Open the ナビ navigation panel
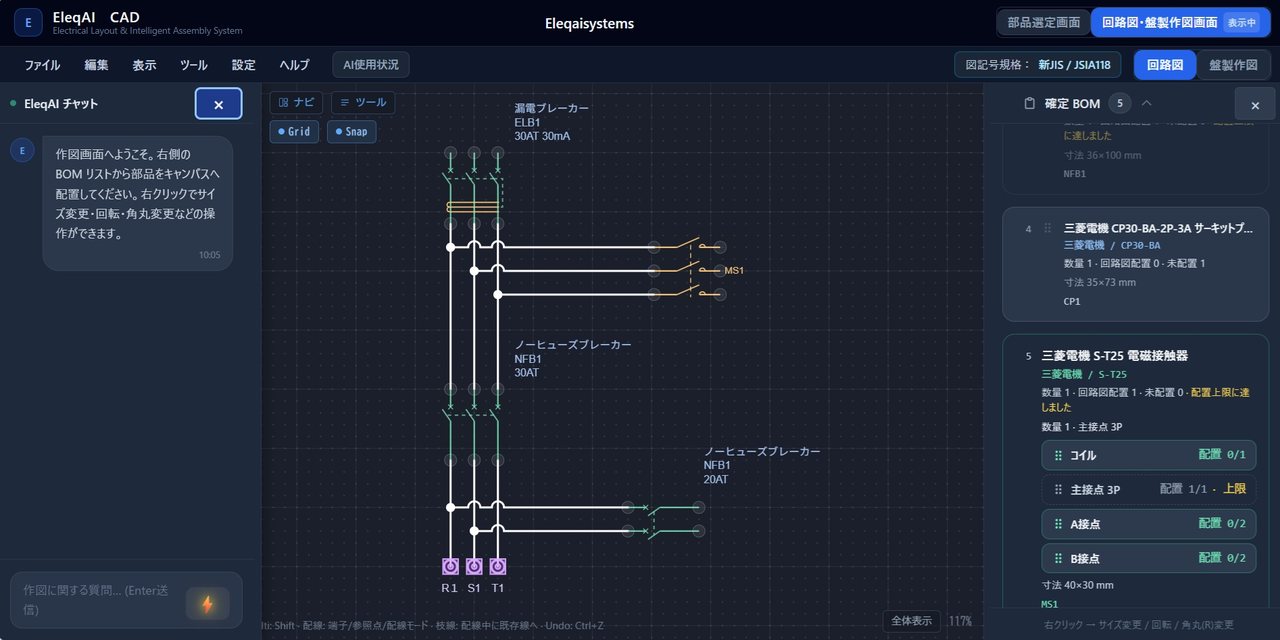Image resolution: width=1280 pixels, height=640 pixels. point(296,102)
